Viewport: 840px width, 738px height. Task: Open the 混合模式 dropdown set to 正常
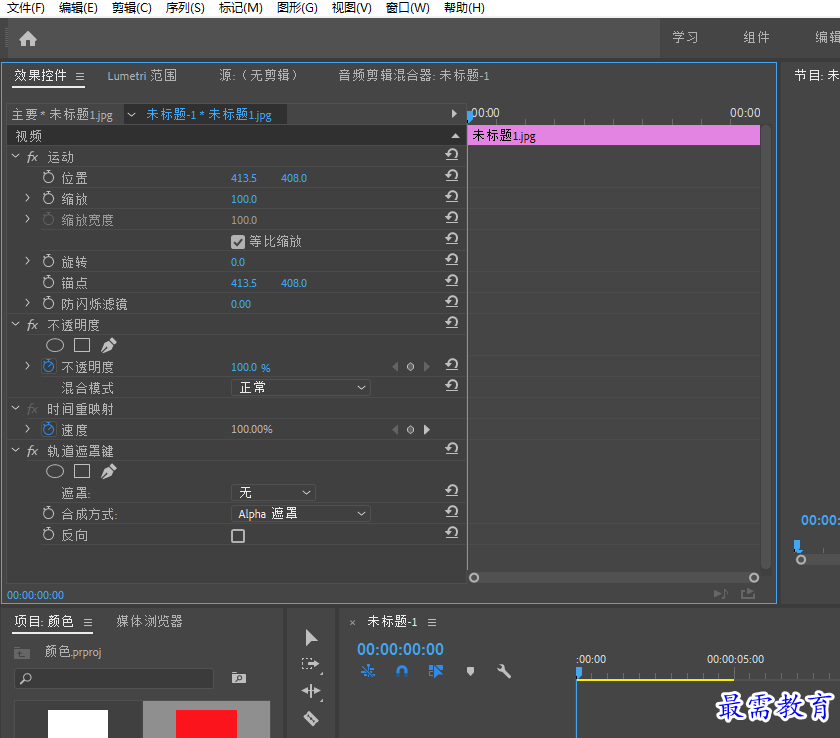[x=301, y=387]
